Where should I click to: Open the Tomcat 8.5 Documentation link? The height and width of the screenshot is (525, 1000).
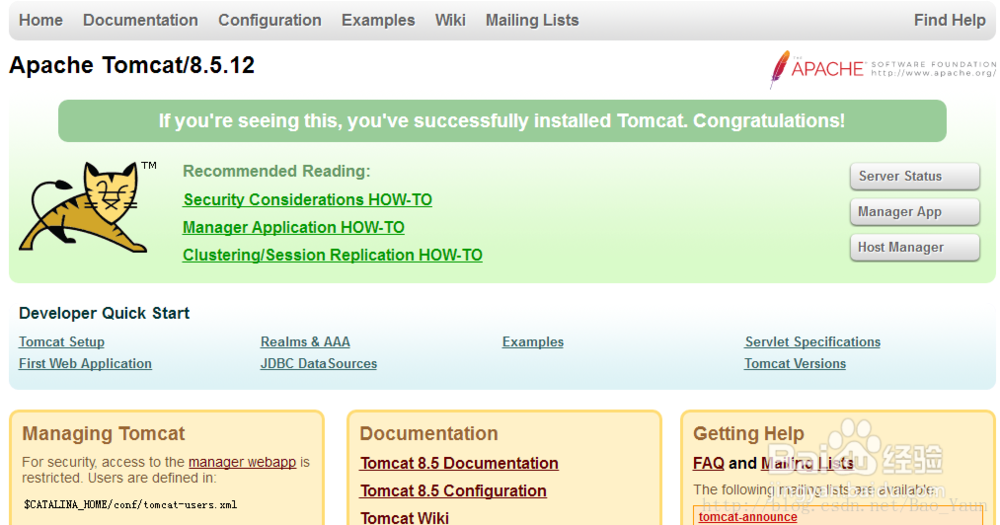click(x=459, y=464)
